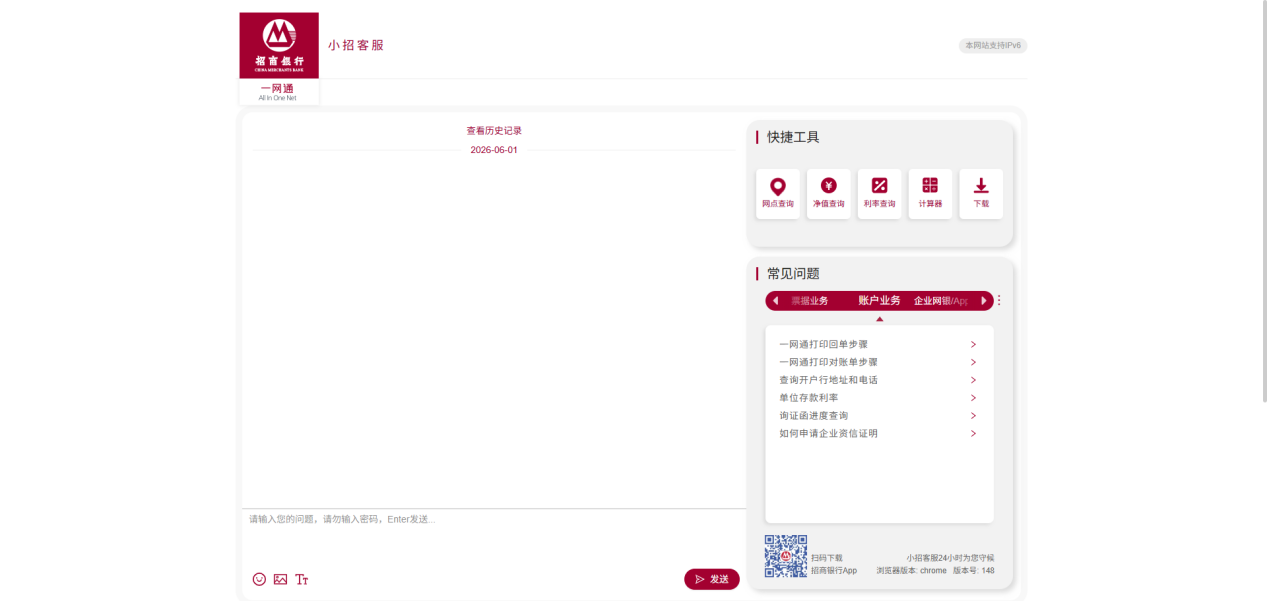Send the message with 发送 button
Screen dimensions: 1267x601
point(712,579)
